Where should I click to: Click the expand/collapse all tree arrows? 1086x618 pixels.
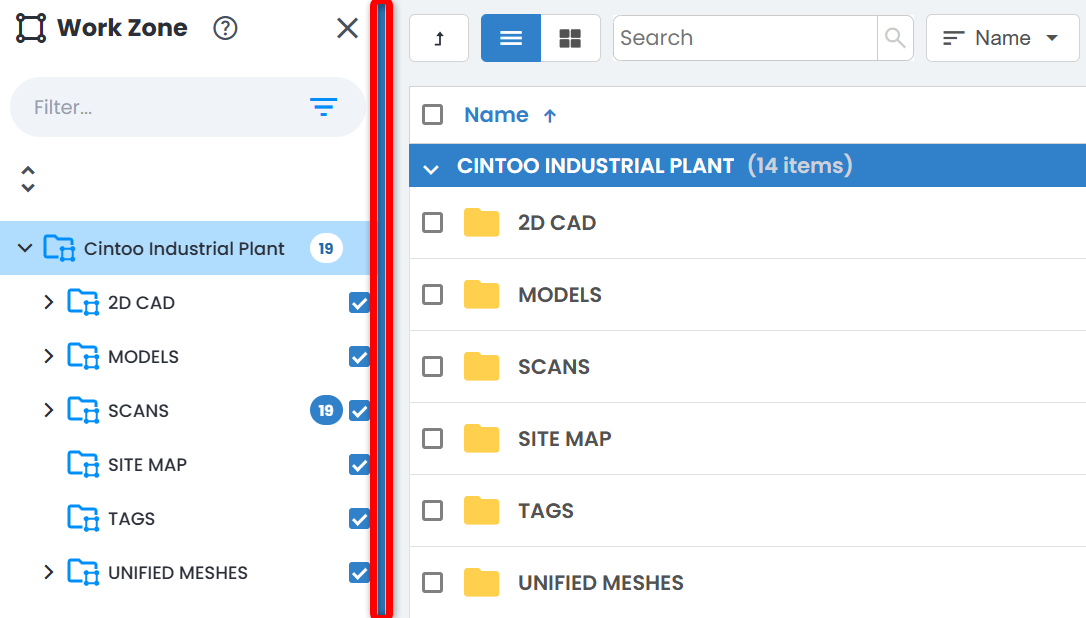click(x=28, y=179)
